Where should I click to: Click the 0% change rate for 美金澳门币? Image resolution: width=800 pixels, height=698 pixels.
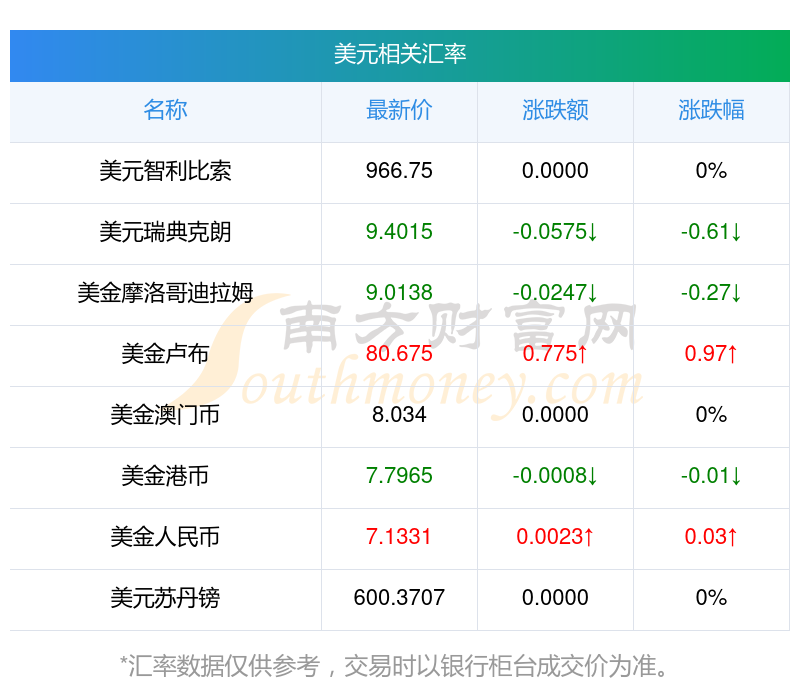pos(711,415)
